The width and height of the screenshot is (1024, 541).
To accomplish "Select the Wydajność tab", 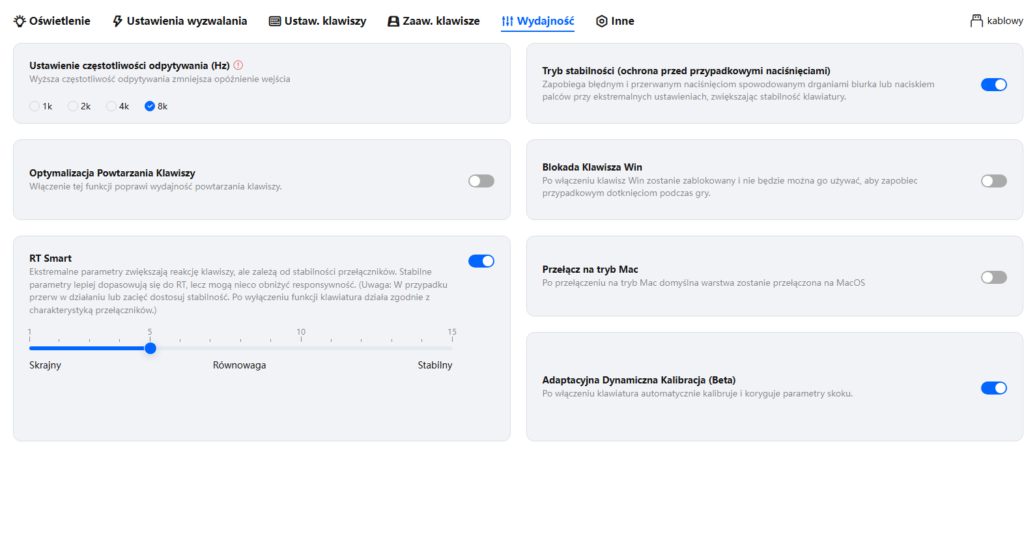I will 538,21.
